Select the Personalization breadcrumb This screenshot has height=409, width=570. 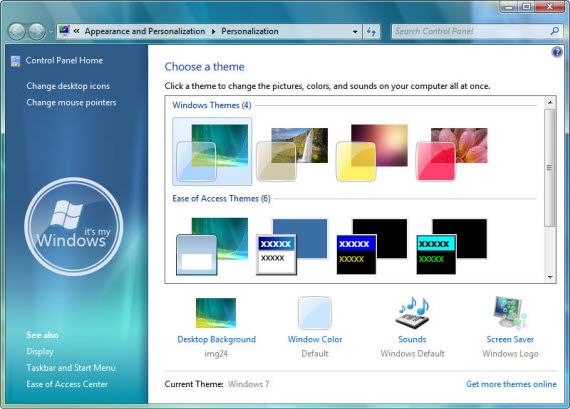pos(250,31)
